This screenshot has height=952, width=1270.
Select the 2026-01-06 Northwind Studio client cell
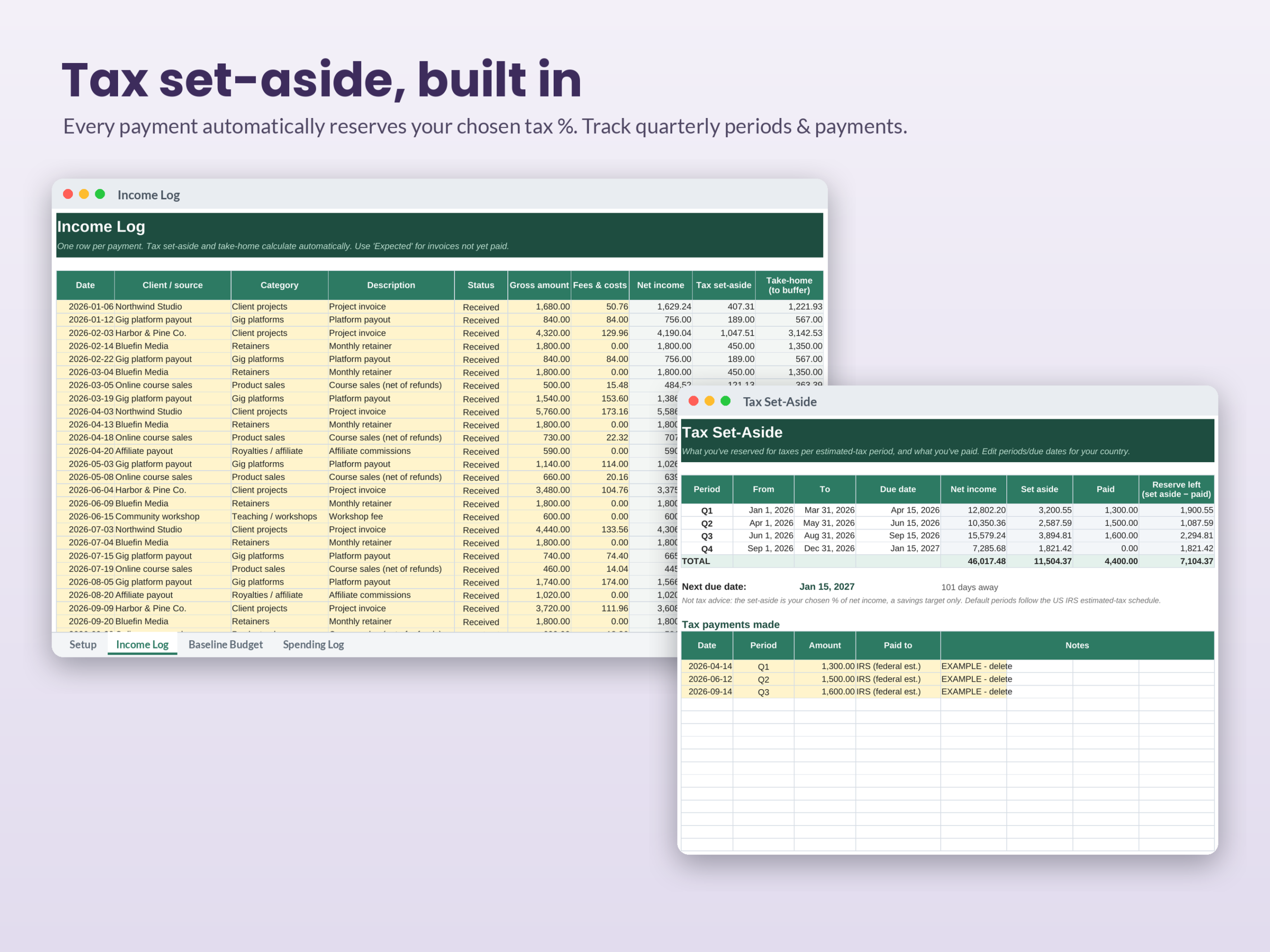[x=173, y=306]
